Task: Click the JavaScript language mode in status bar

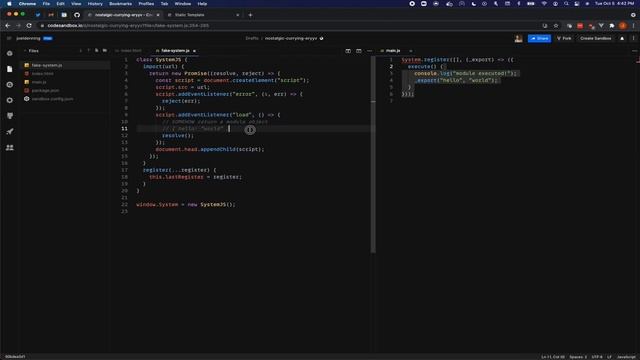Action: point(627,357)
